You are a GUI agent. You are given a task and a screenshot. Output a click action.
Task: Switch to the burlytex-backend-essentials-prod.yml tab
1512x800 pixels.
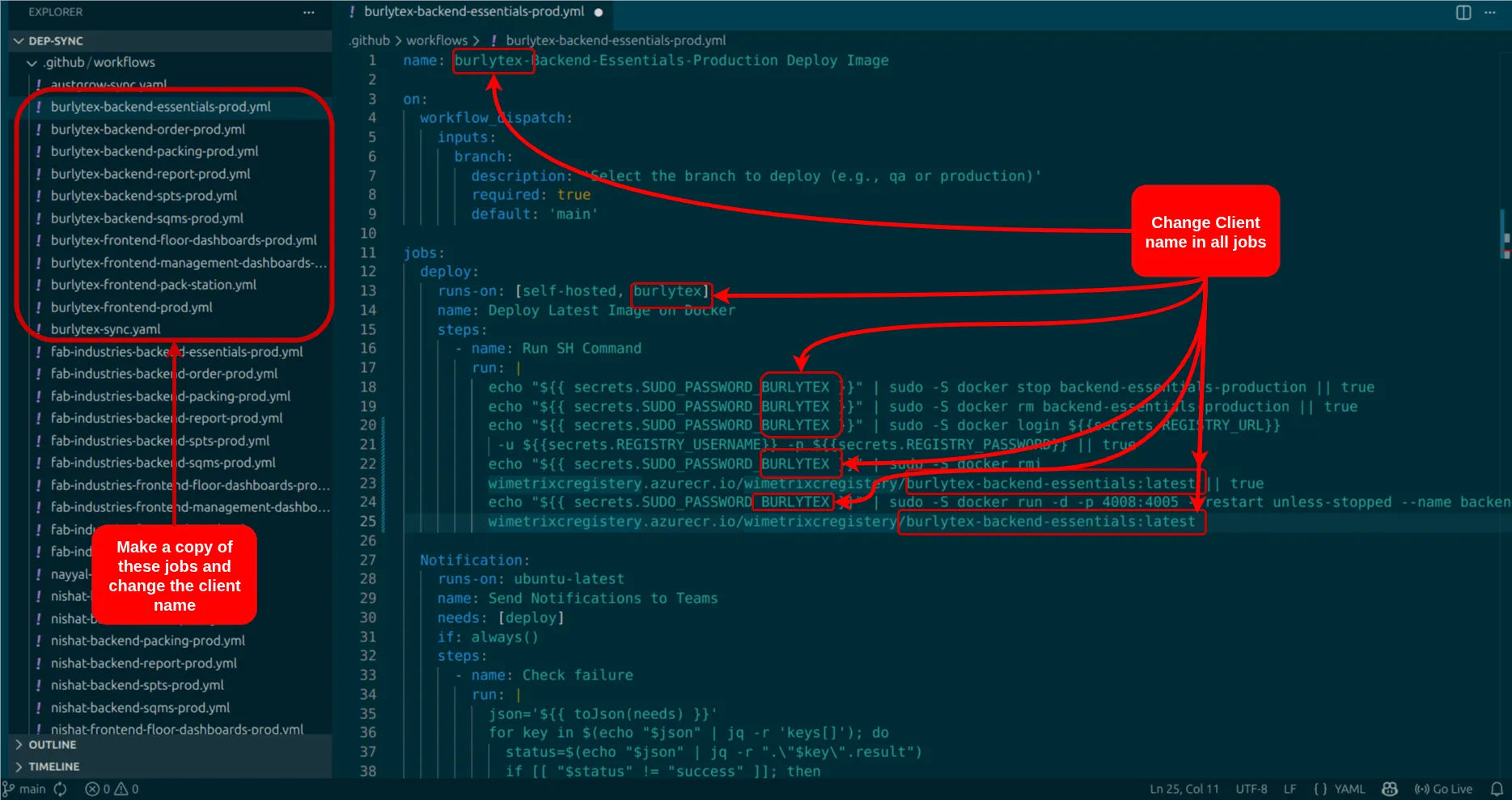[x=473, y=12]
